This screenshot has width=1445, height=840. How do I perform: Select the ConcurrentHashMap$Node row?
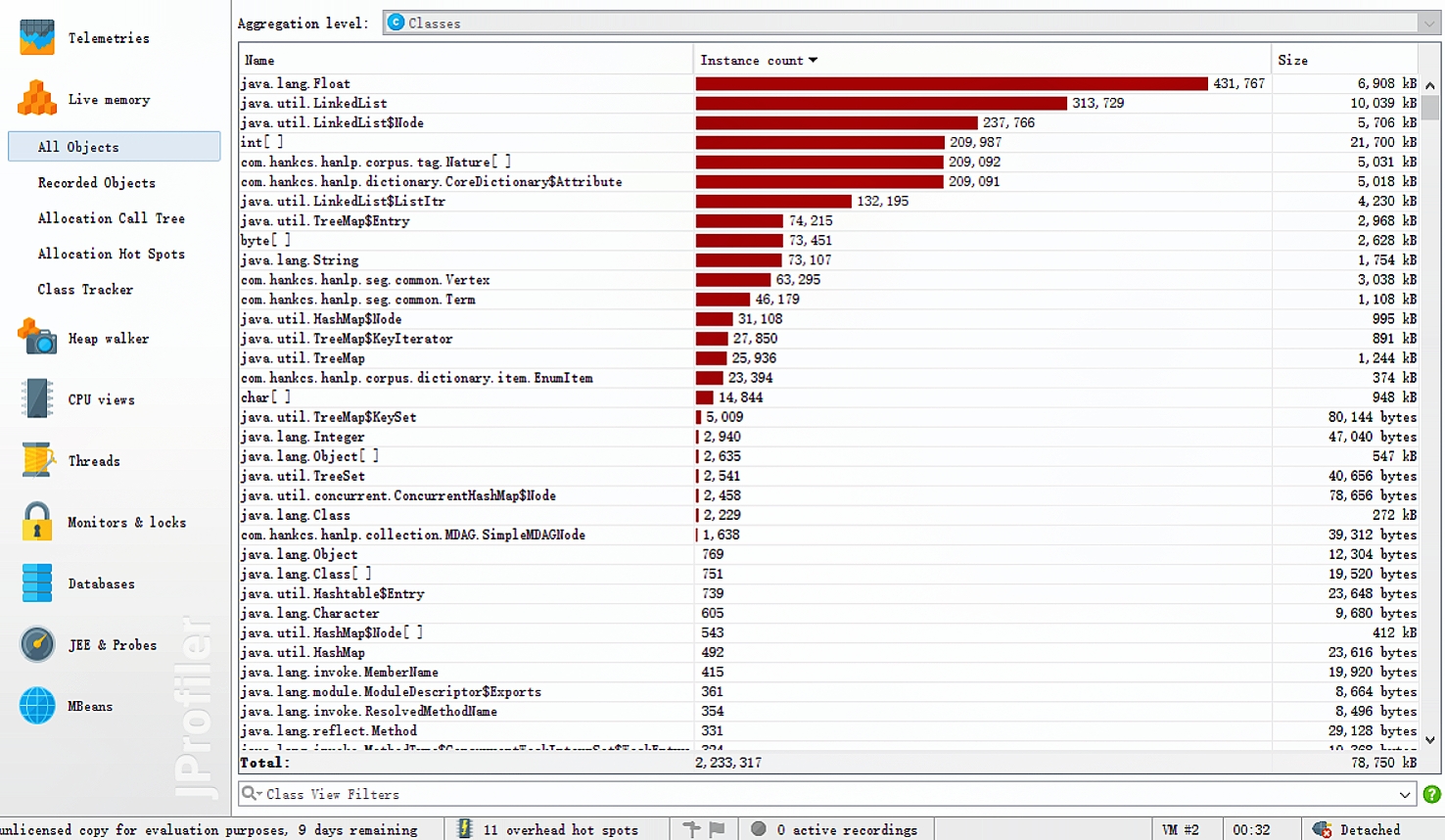(x=829, y=495)
